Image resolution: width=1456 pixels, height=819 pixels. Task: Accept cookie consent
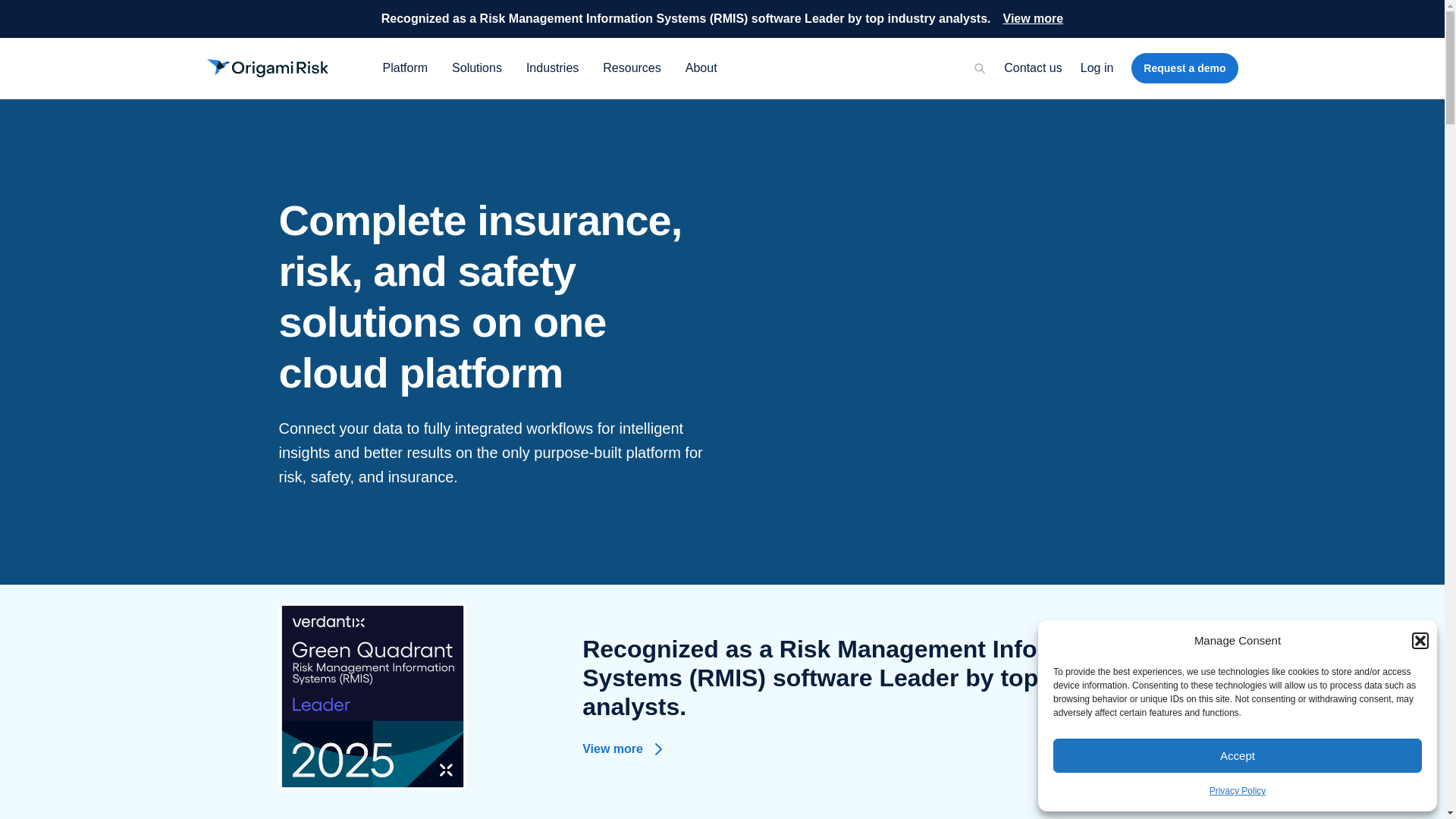1237,756
